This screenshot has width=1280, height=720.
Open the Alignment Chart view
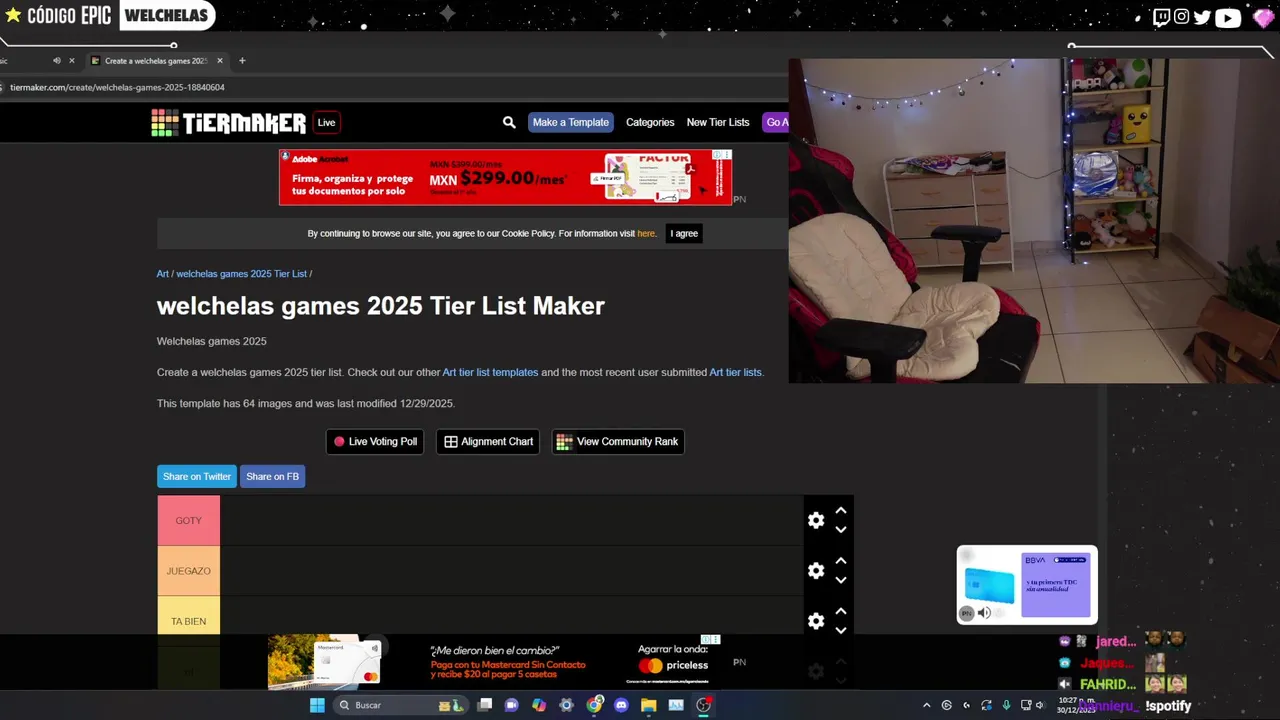tap(489, 441)
